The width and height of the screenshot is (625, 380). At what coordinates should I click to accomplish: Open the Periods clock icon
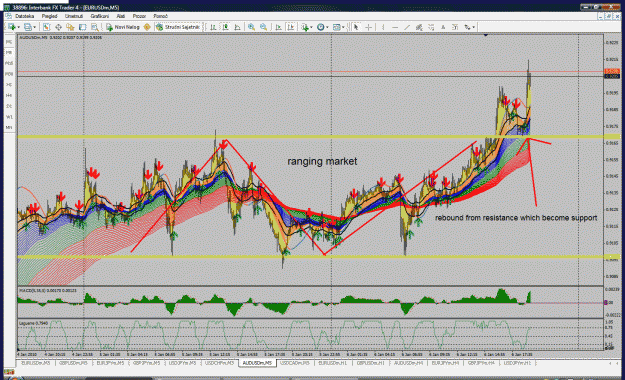click(320, 27)
